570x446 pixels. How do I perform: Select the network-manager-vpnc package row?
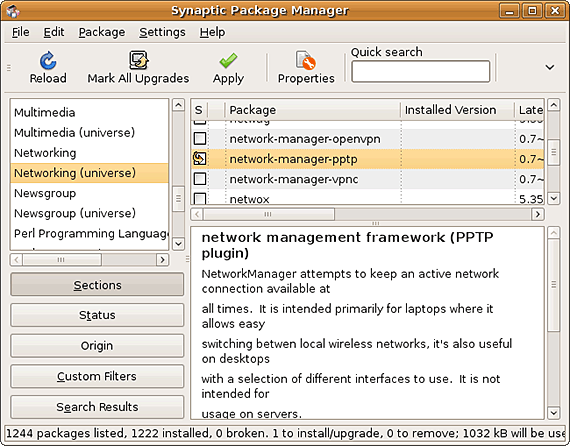pyautogui.click(x=368, y=179)
